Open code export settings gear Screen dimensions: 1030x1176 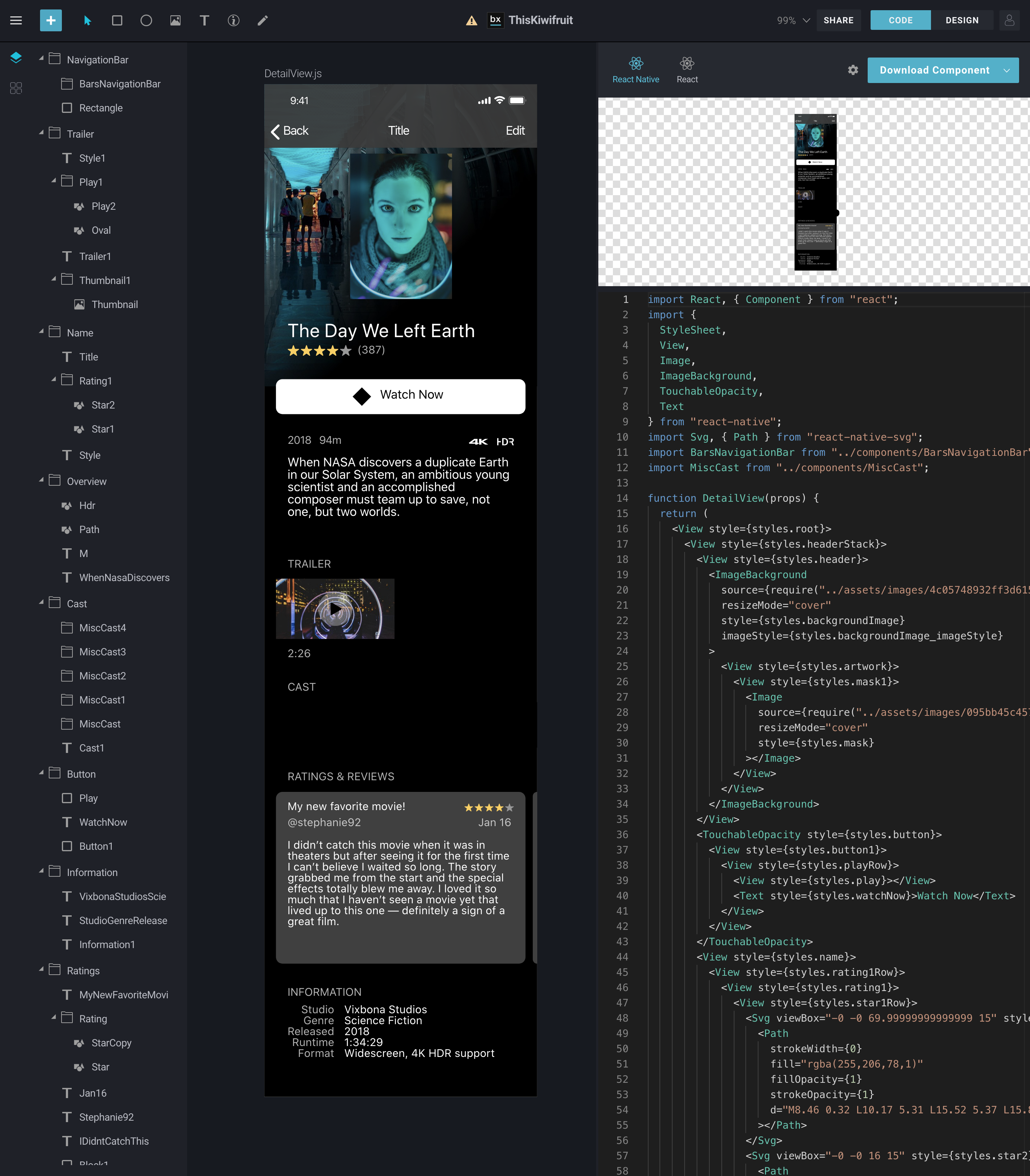pyautogui.click(x=853, y=70)
